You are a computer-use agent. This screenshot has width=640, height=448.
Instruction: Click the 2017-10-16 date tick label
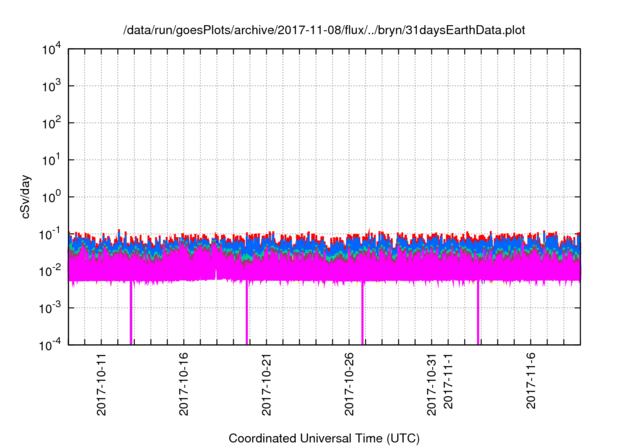pyautogui.click(x=184, y=385)
